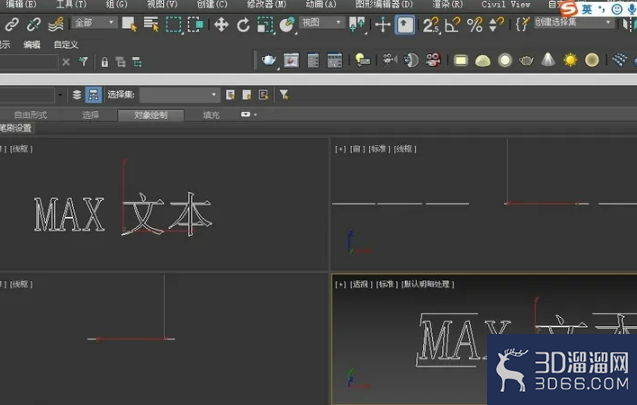
Task: Click the dome light icon
Action: 483,61
